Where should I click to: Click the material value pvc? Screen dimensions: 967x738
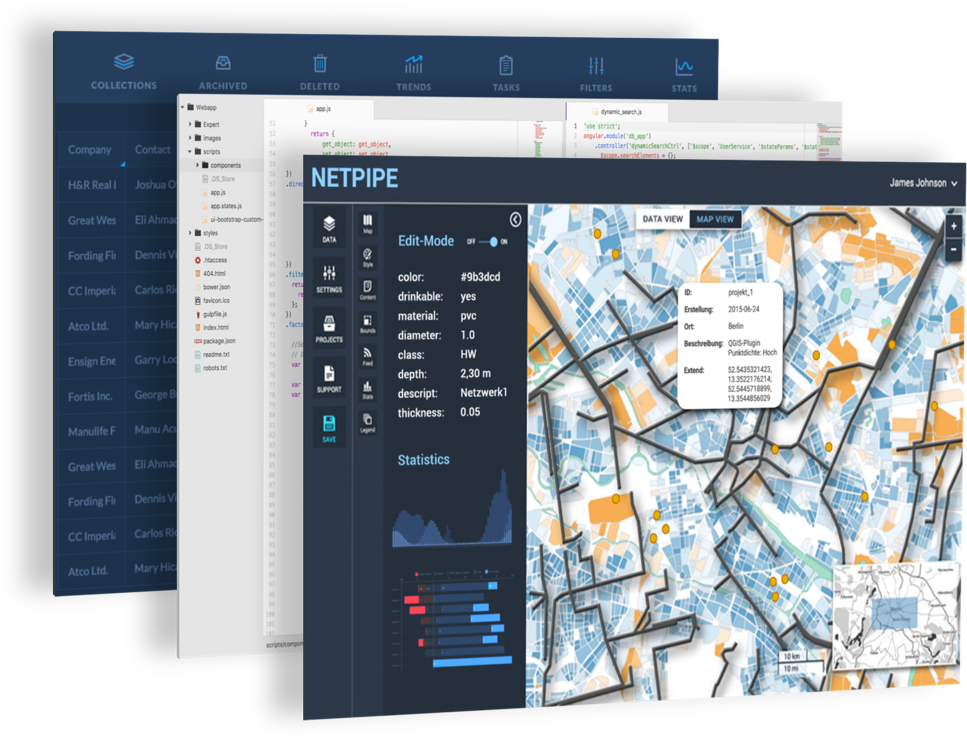pos(468,316)
